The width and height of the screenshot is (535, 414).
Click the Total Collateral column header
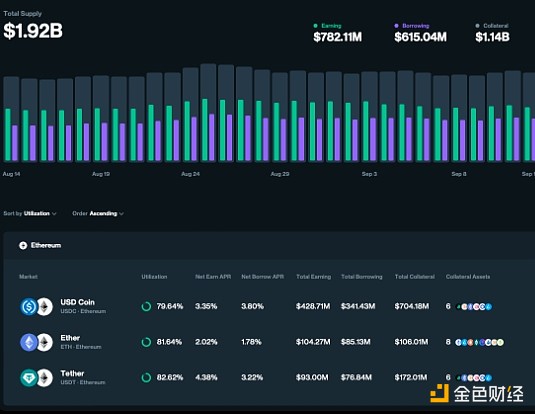click(415, 277)
